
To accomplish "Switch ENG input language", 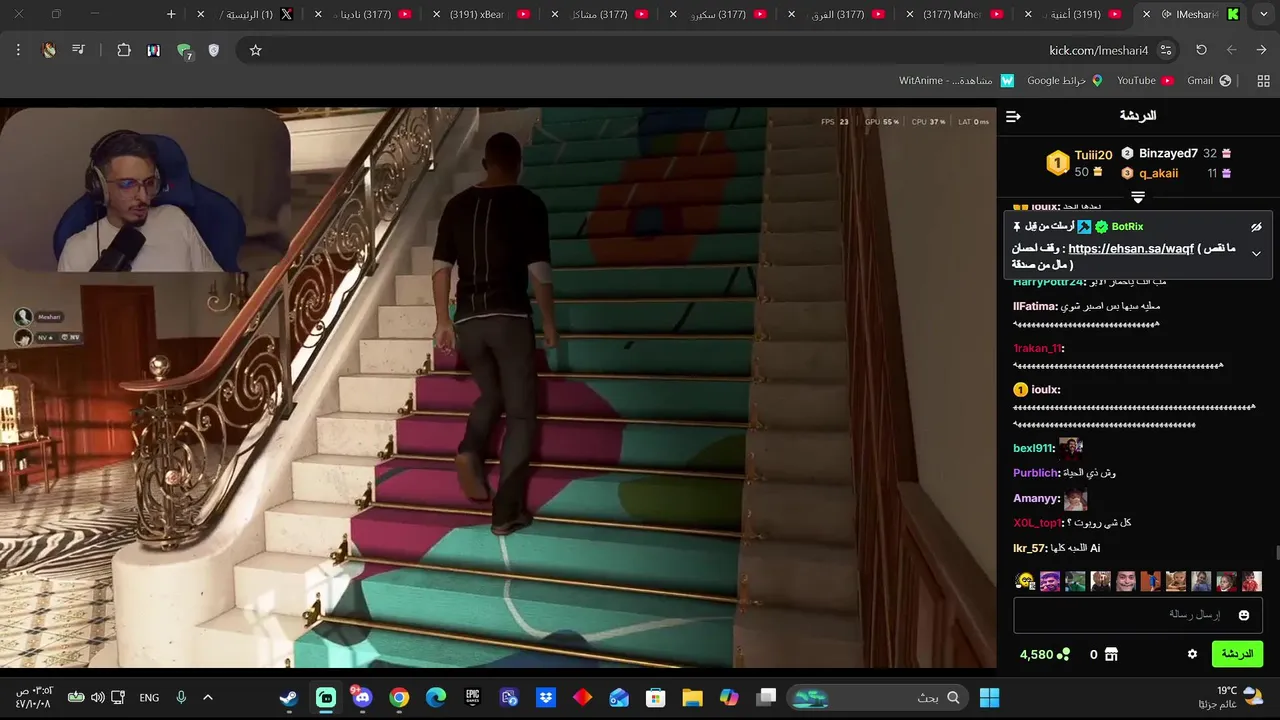I will [149, 697].
